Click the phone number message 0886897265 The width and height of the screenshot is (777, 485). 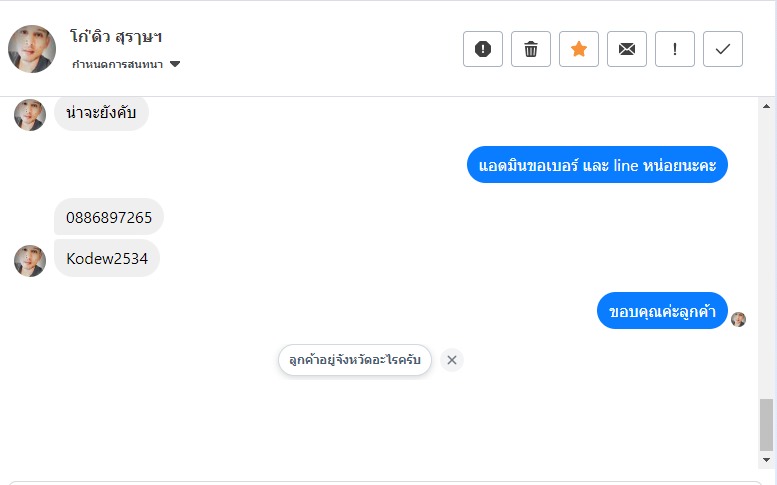click(109, 217)
